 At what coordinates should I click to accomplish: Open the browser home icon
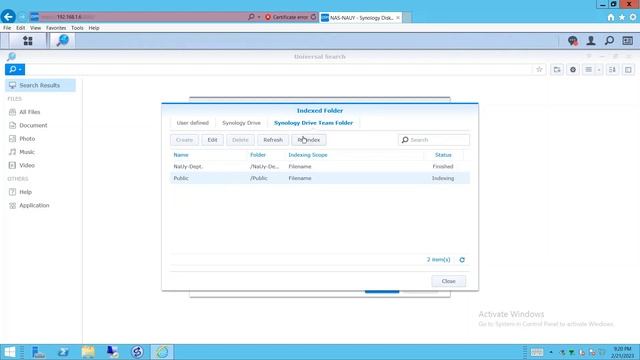tap(611, 17)
